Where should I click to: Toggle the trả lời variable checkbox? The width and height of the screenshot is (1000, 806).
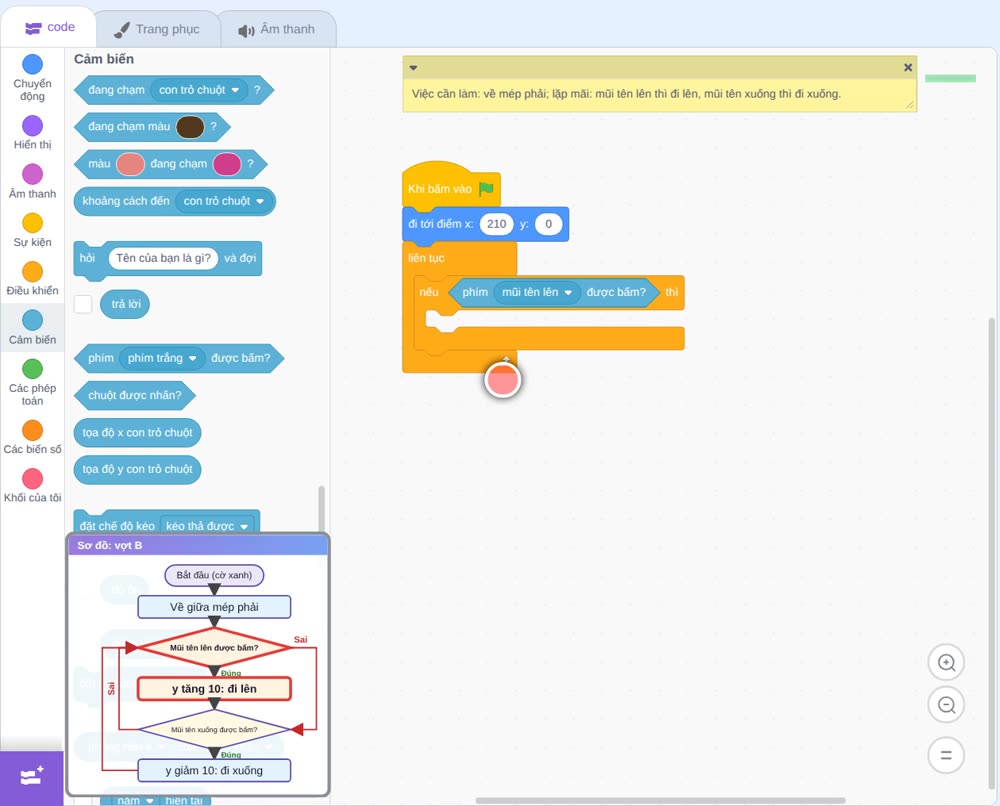point(83,304)
